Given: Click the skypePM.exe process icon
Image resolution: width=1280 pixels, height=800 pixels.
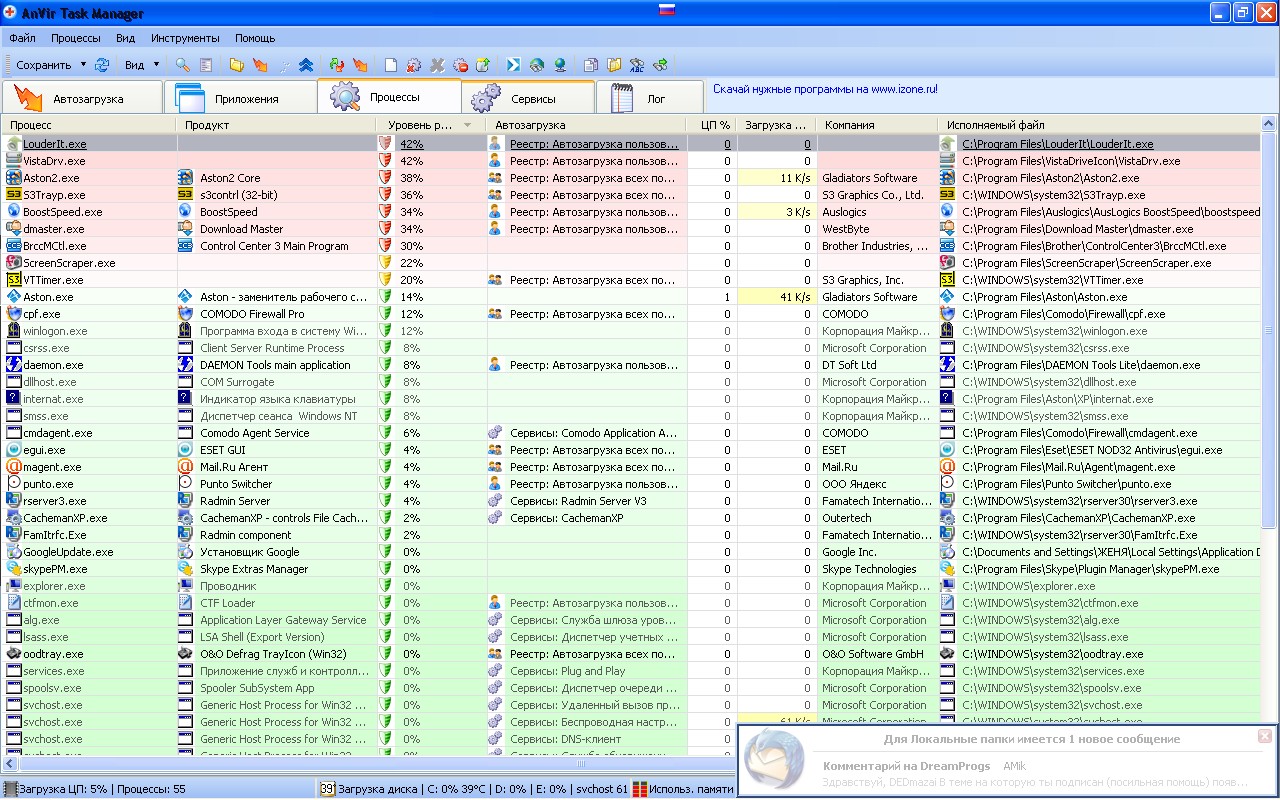Looking at the screenshot, I should pyautogui.click(x=14, y=569).
